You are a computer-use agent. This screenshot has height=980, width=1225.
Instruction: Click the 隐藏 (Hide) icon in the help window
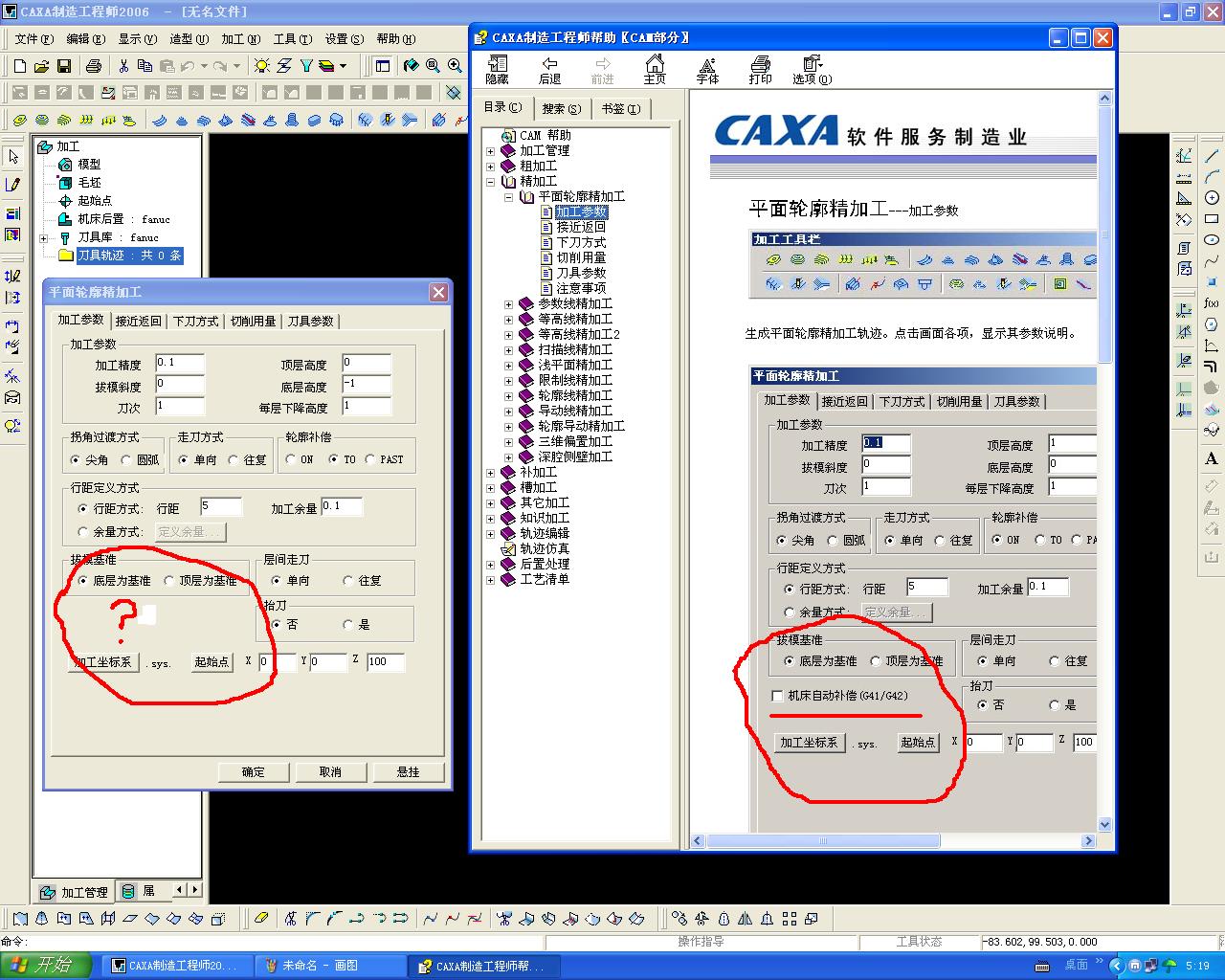click(497, 69)
